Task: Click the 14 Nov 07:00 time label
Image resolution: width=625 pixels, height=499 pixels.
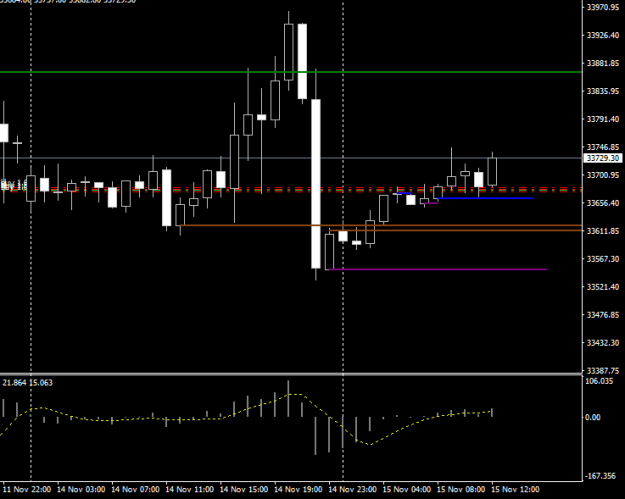Action: click(135, 489)
